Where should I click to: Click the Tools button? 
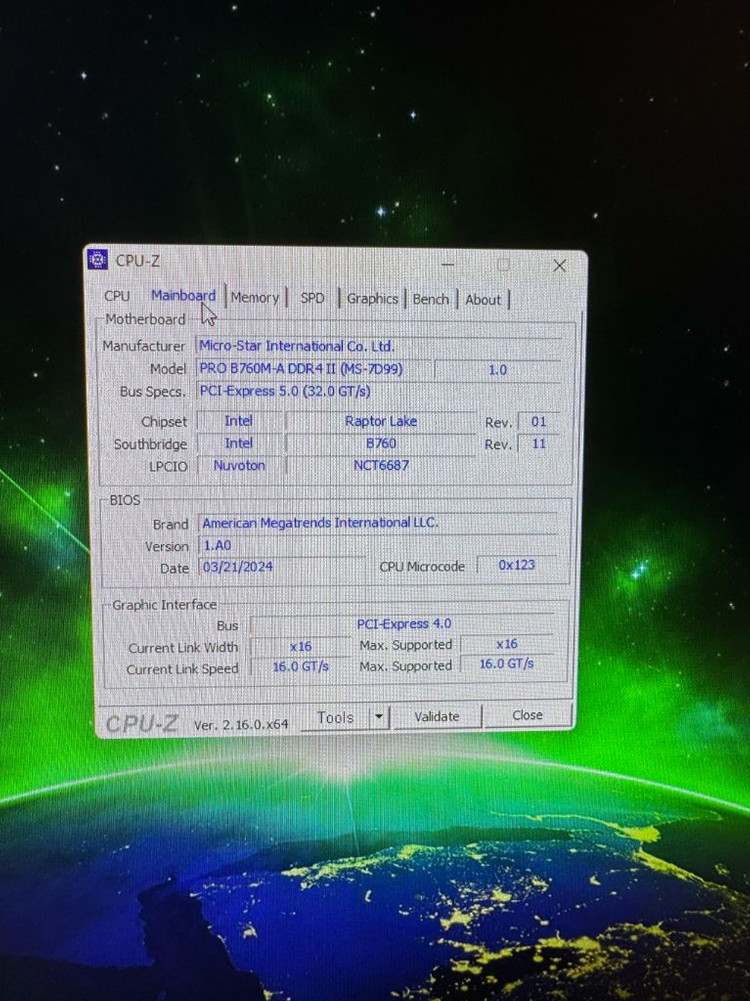coord(336,718)
